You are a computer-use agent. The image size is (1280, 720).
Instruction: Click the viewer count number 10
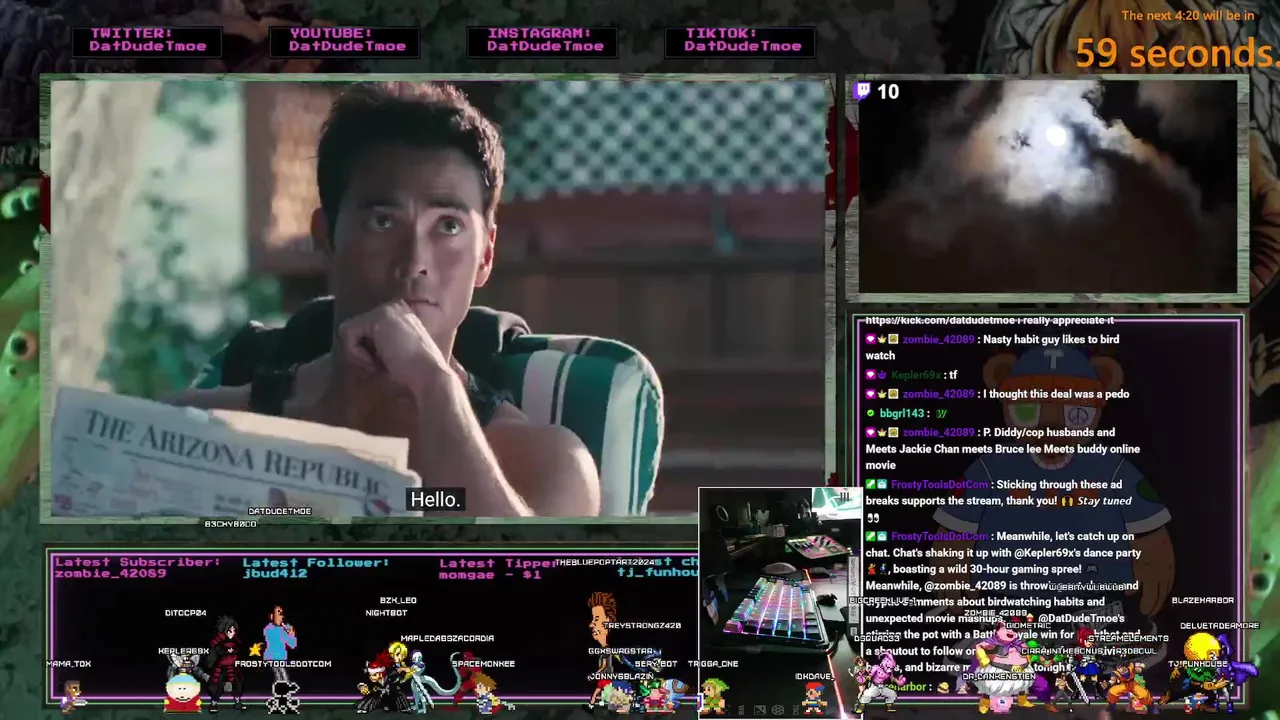click(888, 91)
